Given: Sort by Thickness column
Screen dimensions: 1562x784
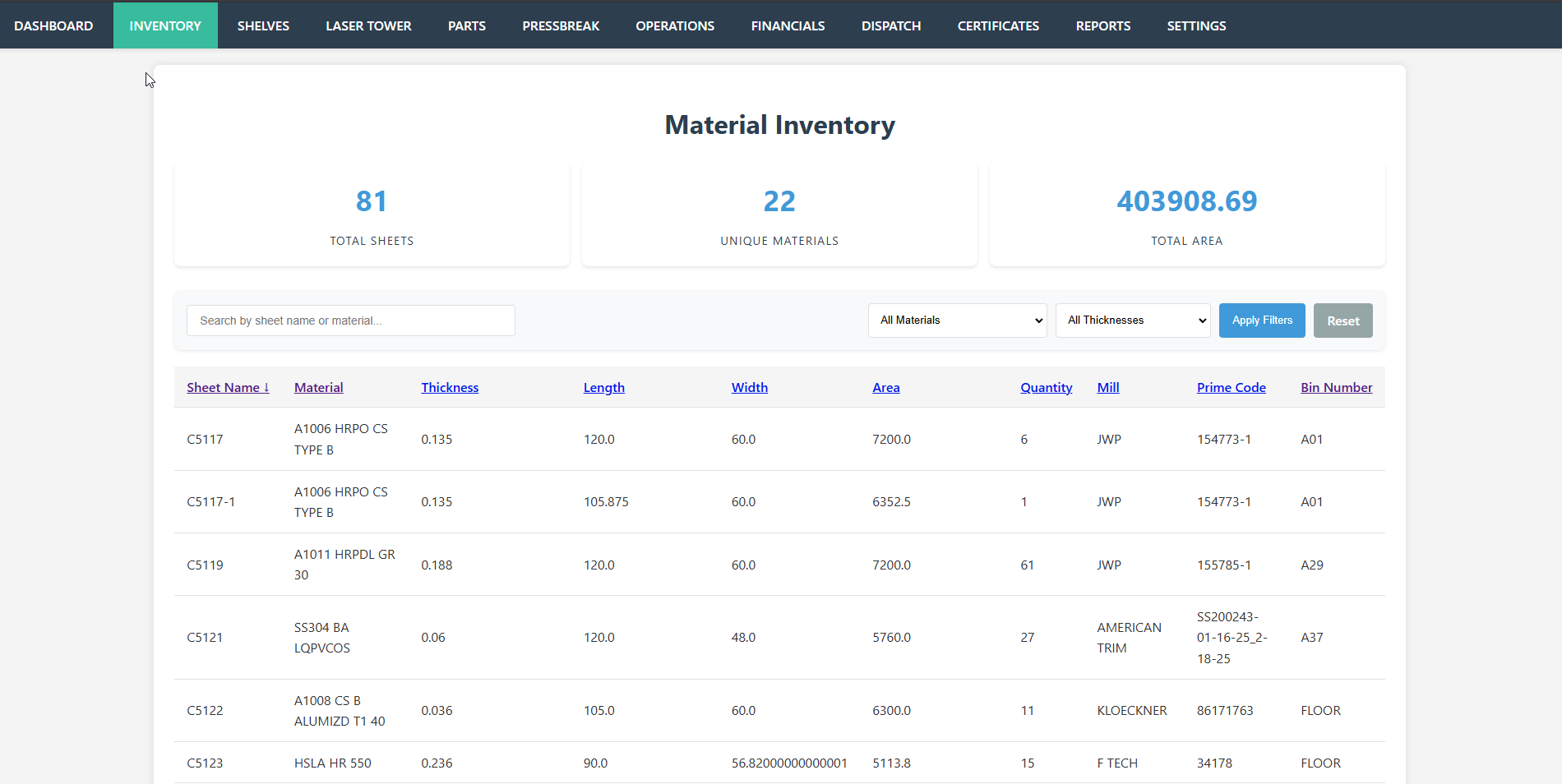Looking at the screenshot, I should (x=450, y=388).
